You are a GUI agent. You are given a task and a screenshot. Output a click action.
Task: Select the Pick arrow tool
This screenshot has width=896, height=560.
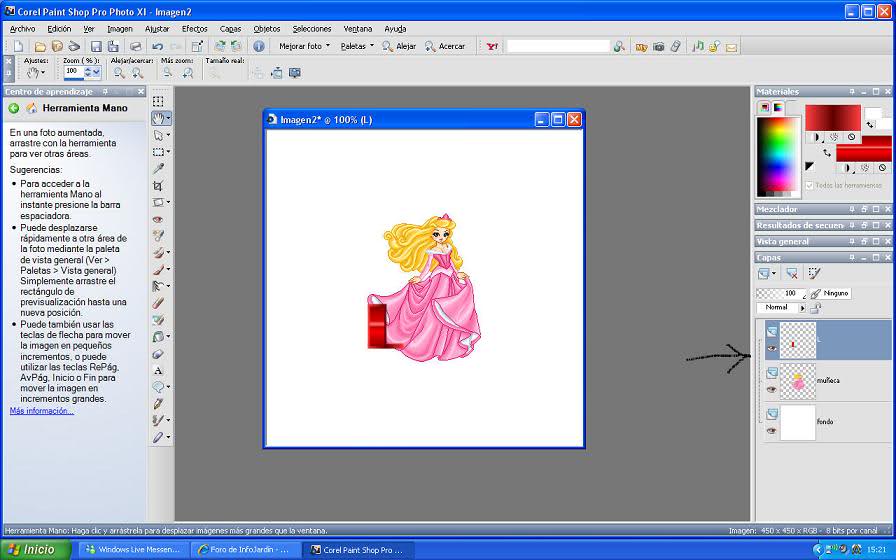pyautogui.click(x=158, y=135)
